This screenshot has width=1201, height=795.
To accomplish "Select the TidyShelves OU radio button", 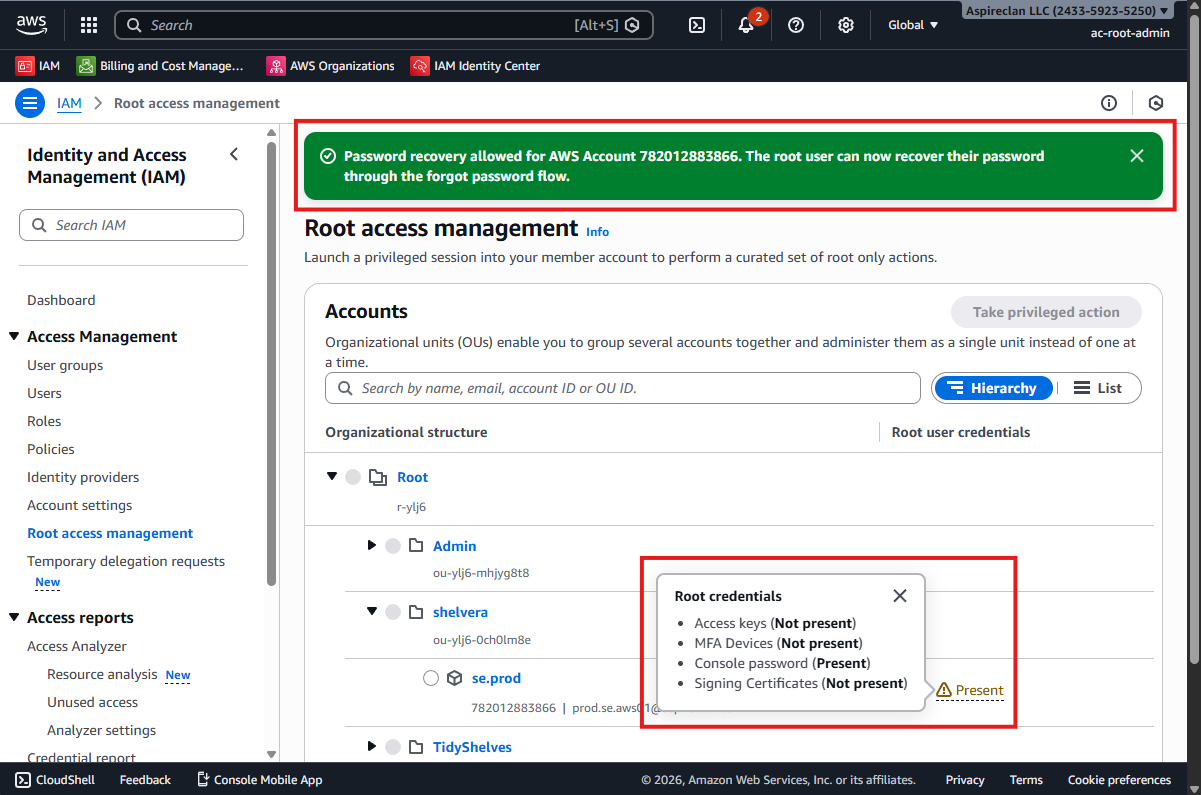I will pos(393,747).
